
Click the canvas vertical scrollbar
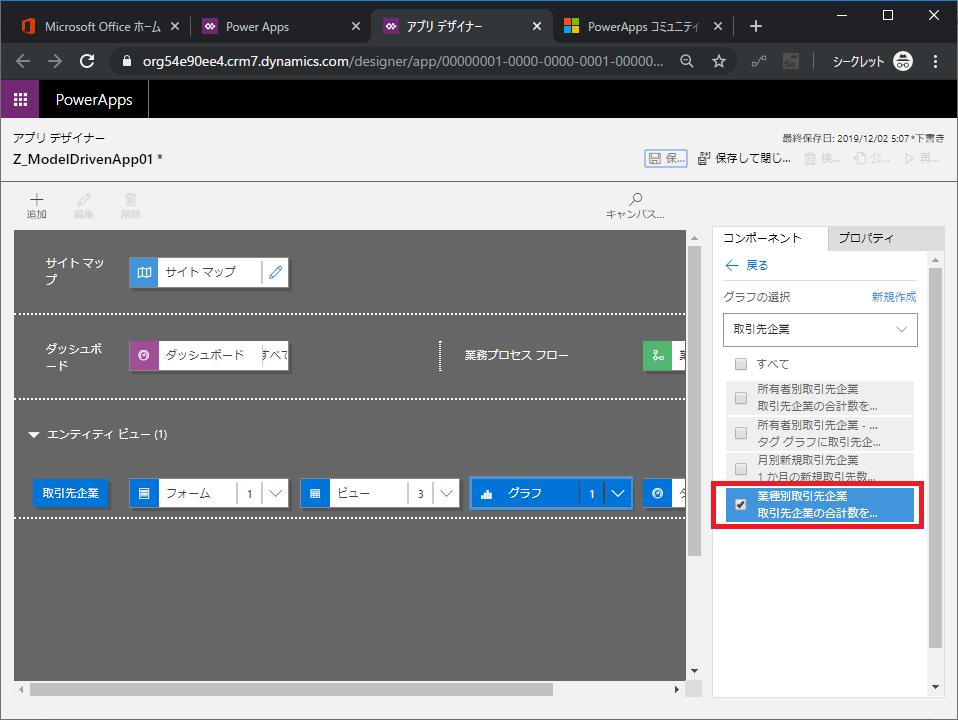click(694, 401)
